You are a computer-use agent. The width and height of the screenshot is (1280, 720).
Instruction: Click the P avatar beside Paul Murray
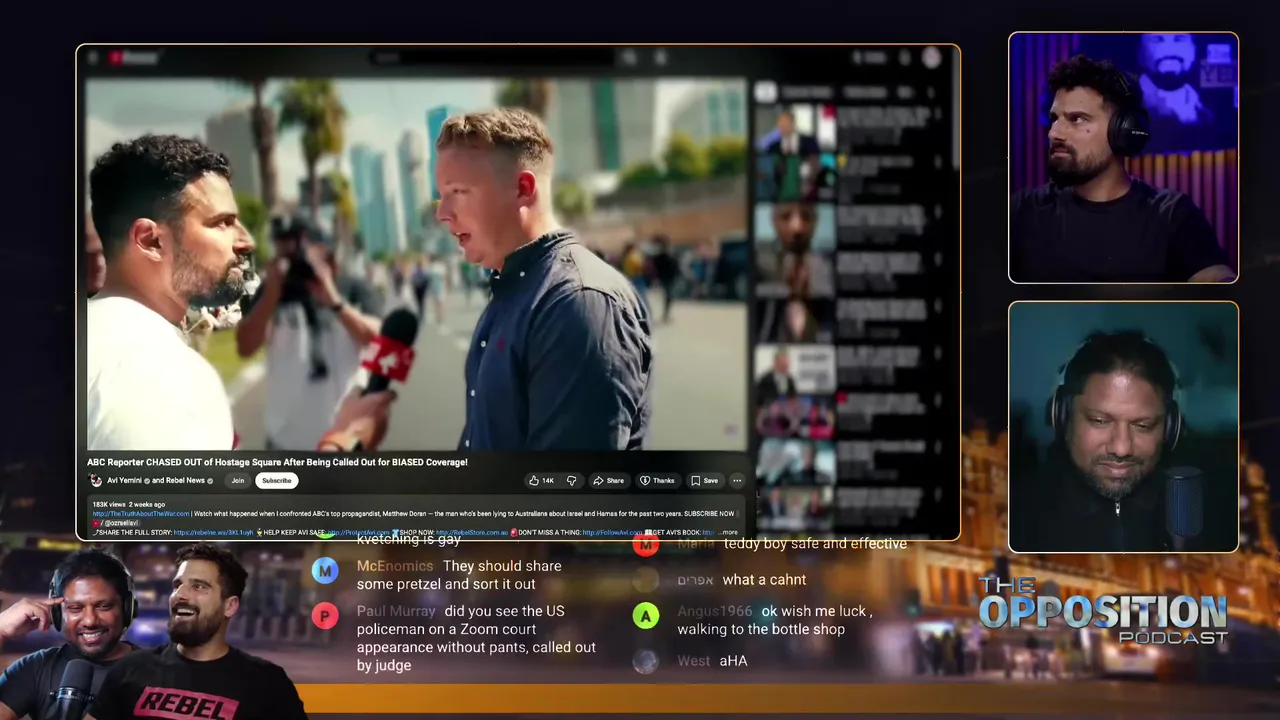tap(325, 616)
